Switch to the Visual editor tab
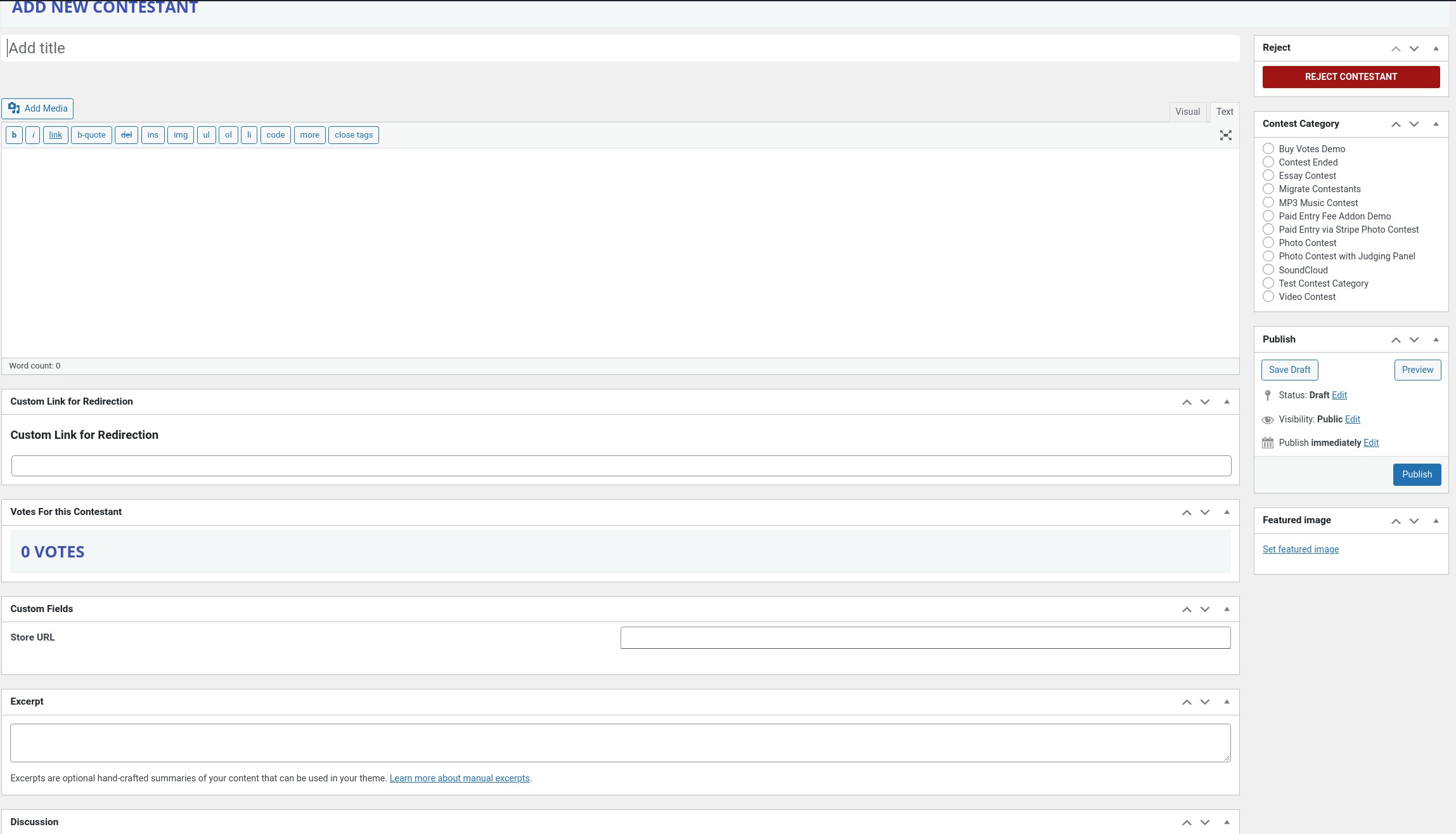 [1187, 112]
